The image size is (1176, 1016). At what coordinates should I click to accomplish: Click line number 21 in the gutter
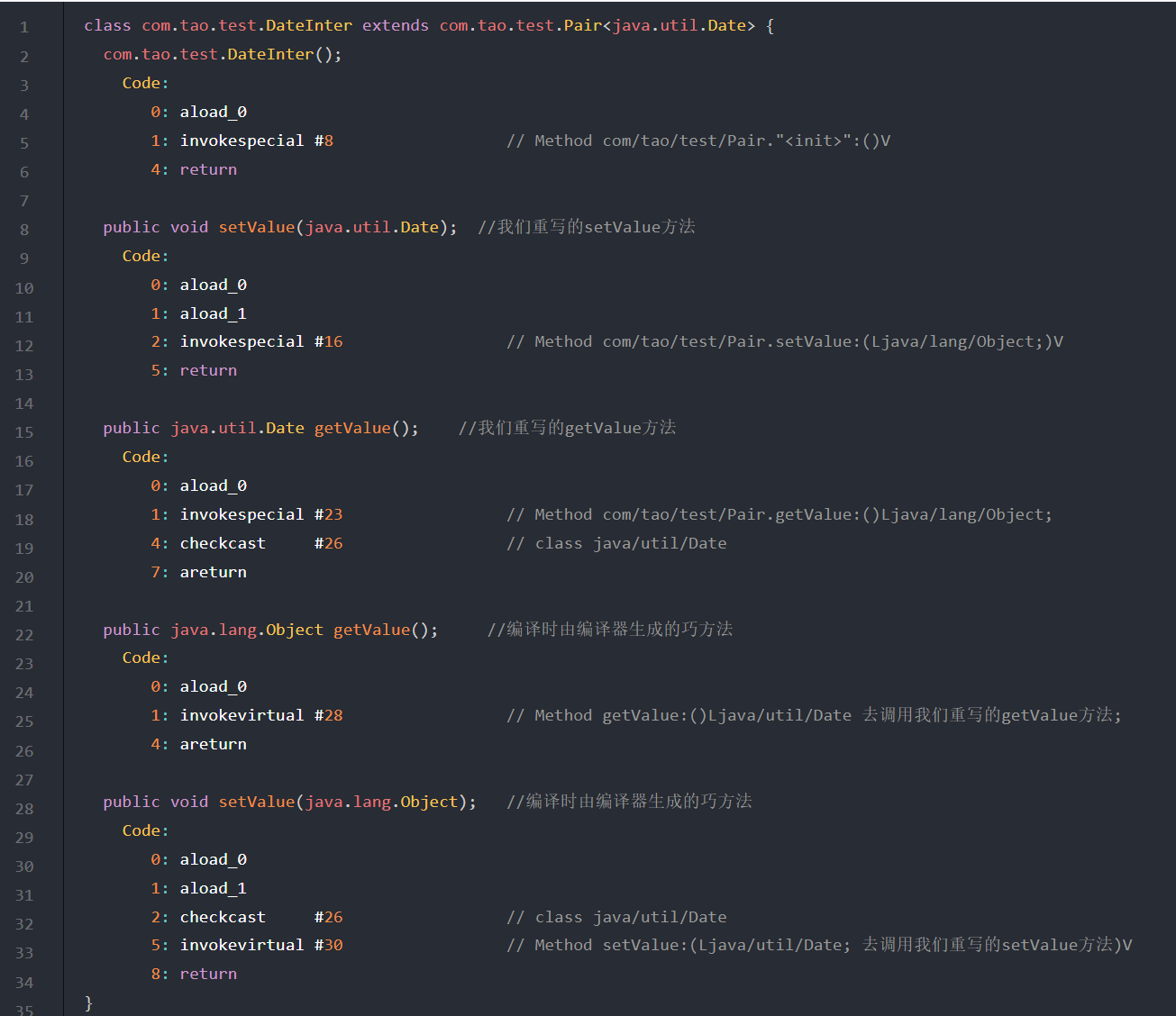(24, 606)
